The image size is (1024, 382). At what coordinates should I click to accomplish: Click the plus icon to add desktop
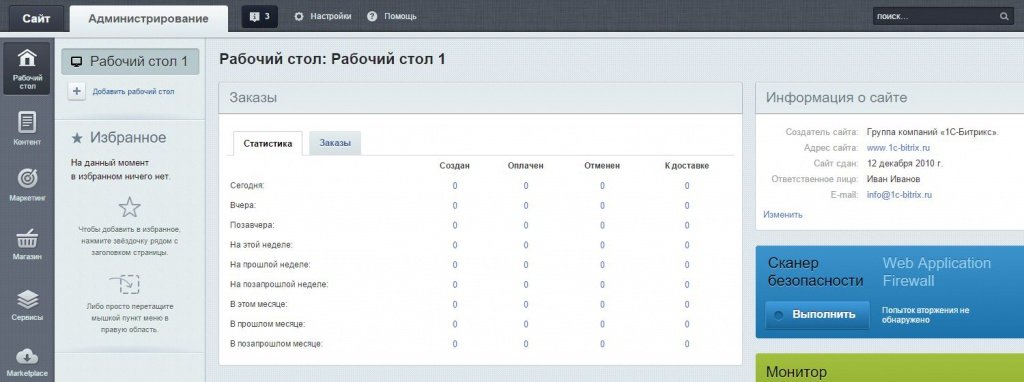pyautogui.click(x=76, y=91)
